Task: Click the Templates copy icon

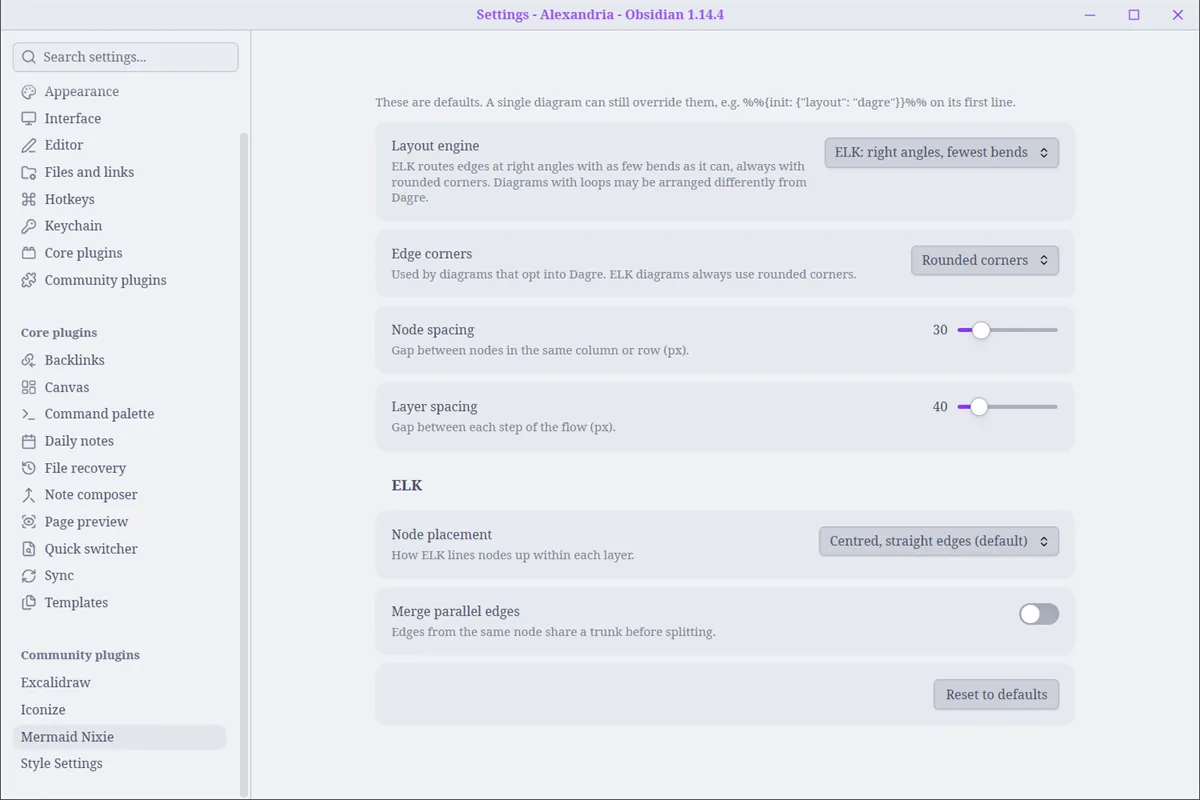Action: pyautogui.click(x=29, y=604)
